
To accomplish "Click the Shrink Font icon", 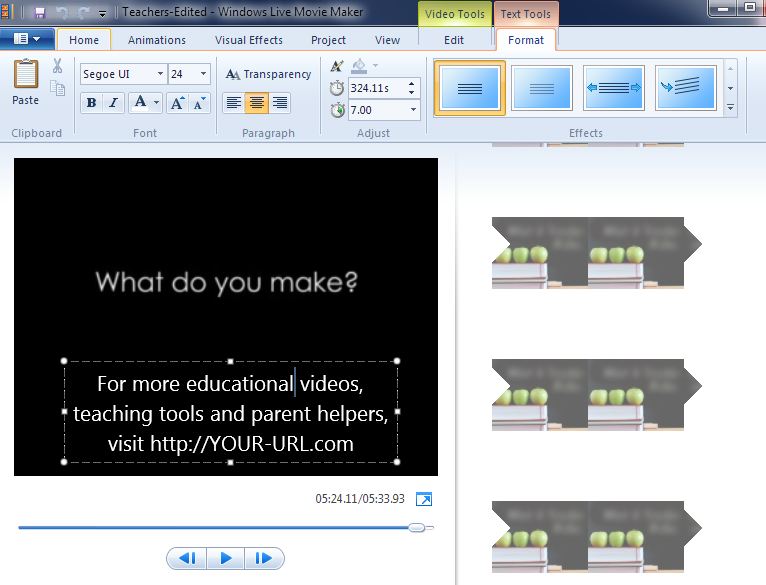I will click(199, 102).
